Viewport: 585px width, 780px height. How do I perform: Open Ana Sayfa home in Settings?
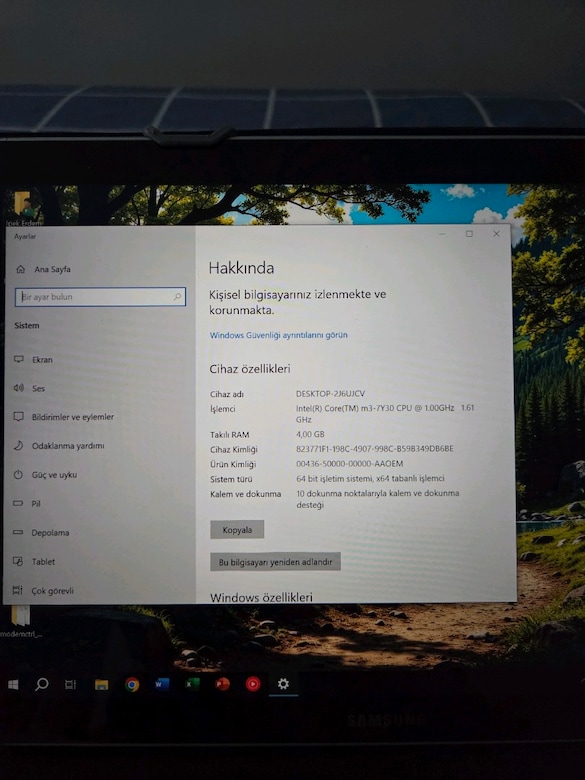pos(43,269)
